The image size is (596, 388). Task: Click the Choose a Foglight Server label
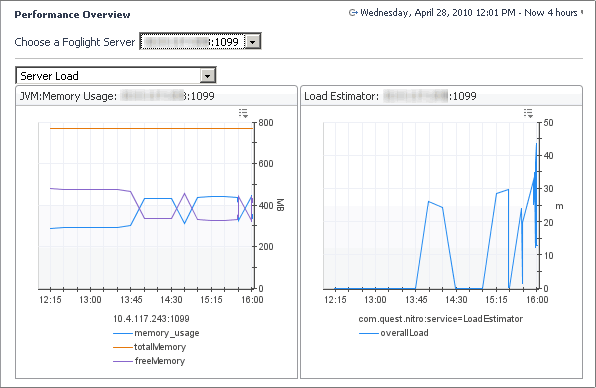(75, 42)
